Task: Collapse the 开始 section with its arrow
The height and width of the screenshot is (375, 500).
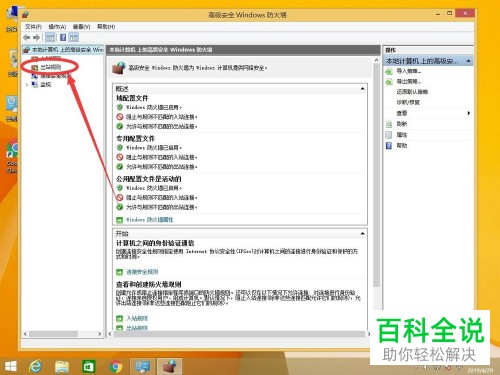Action: click(x=362, y=234)
